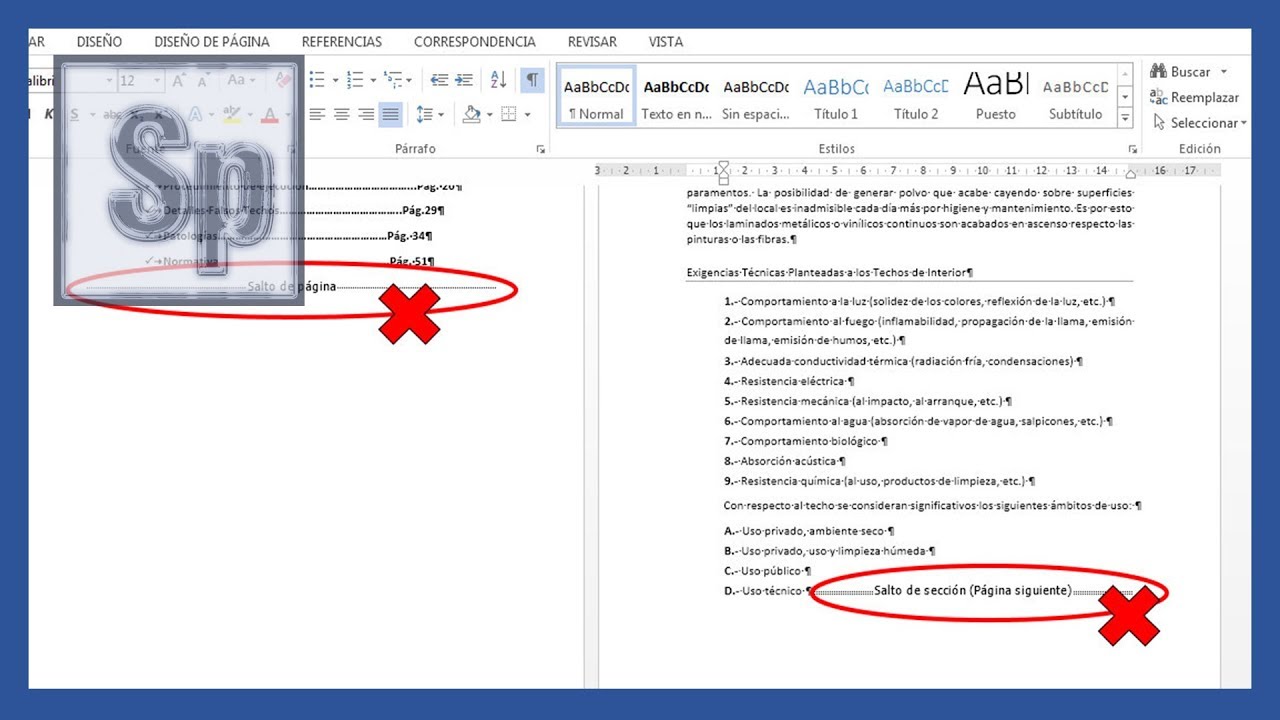Image resolution: width=1280 pixels, height=720 pixels.
Task: Click the 'Salto de página' break line
Action: pyautogui.click(x=291, y=287)
